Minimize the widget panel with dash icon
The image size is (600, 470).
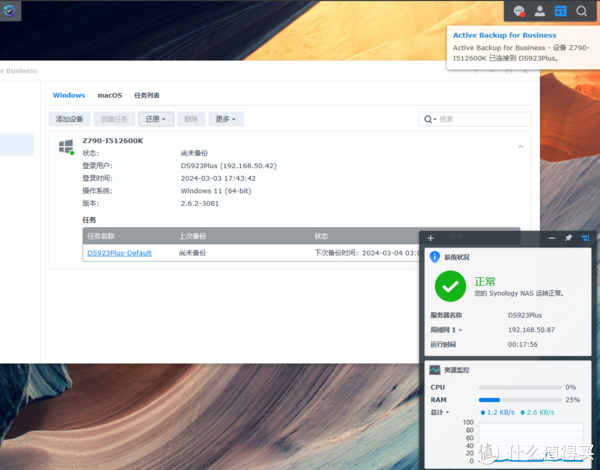tap(552, 238)
